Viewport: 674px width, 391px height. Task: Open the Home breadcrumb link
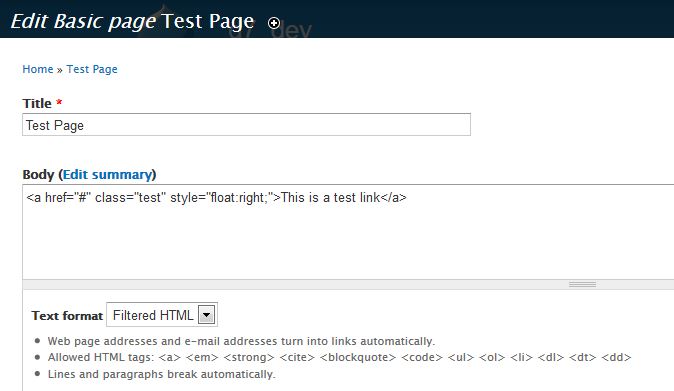(x=38, y=69)
